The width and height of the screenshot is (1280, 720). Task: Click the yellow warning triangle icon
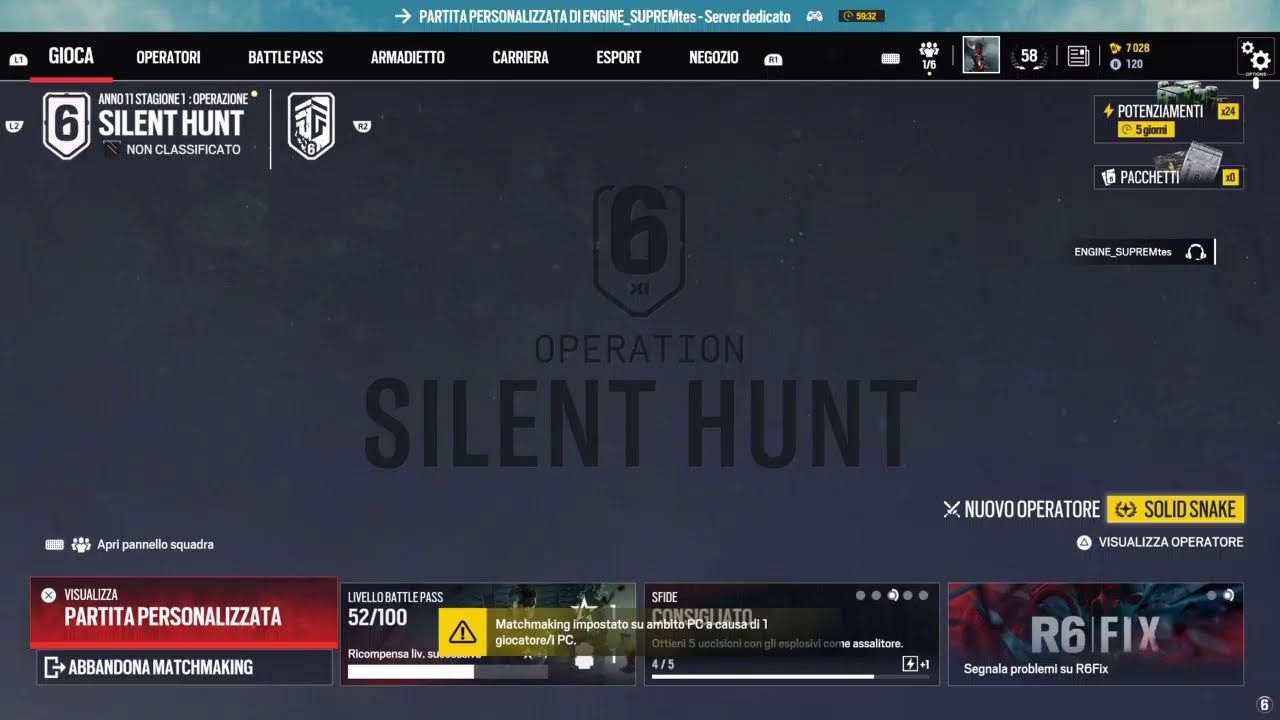point(462,632)
